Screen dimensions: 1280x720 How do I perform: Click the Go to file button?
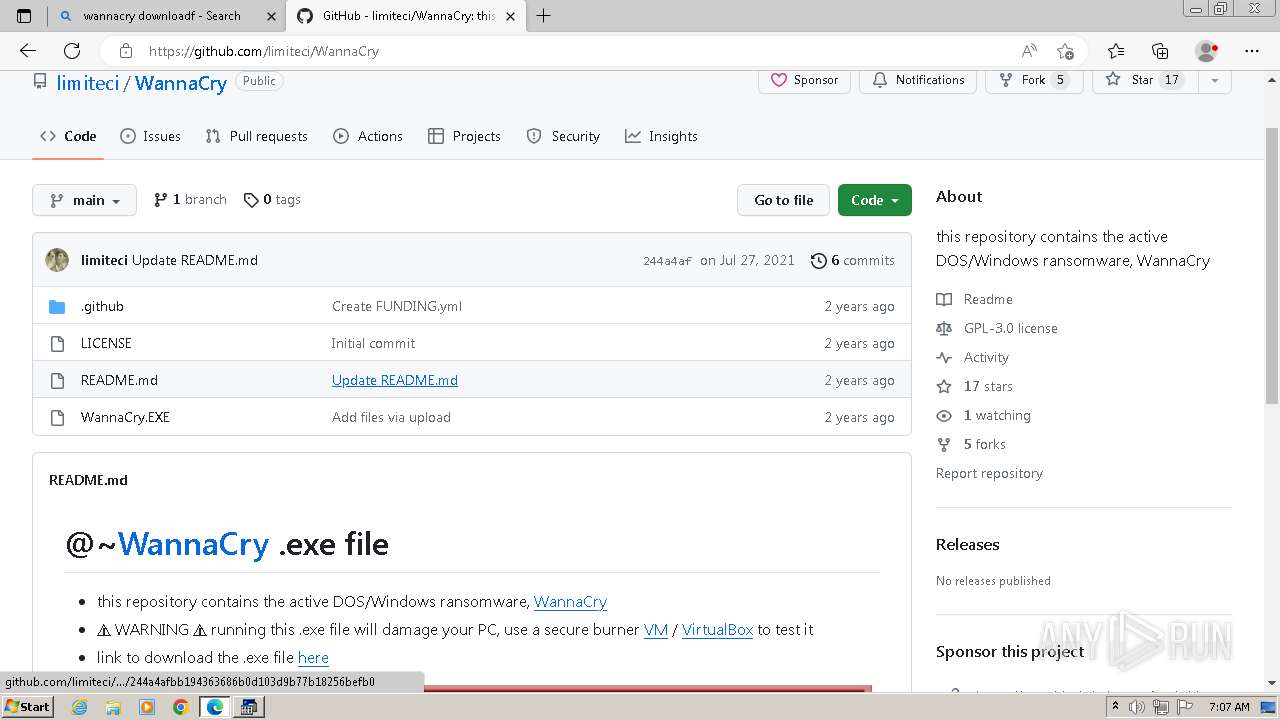click(784, 200)
